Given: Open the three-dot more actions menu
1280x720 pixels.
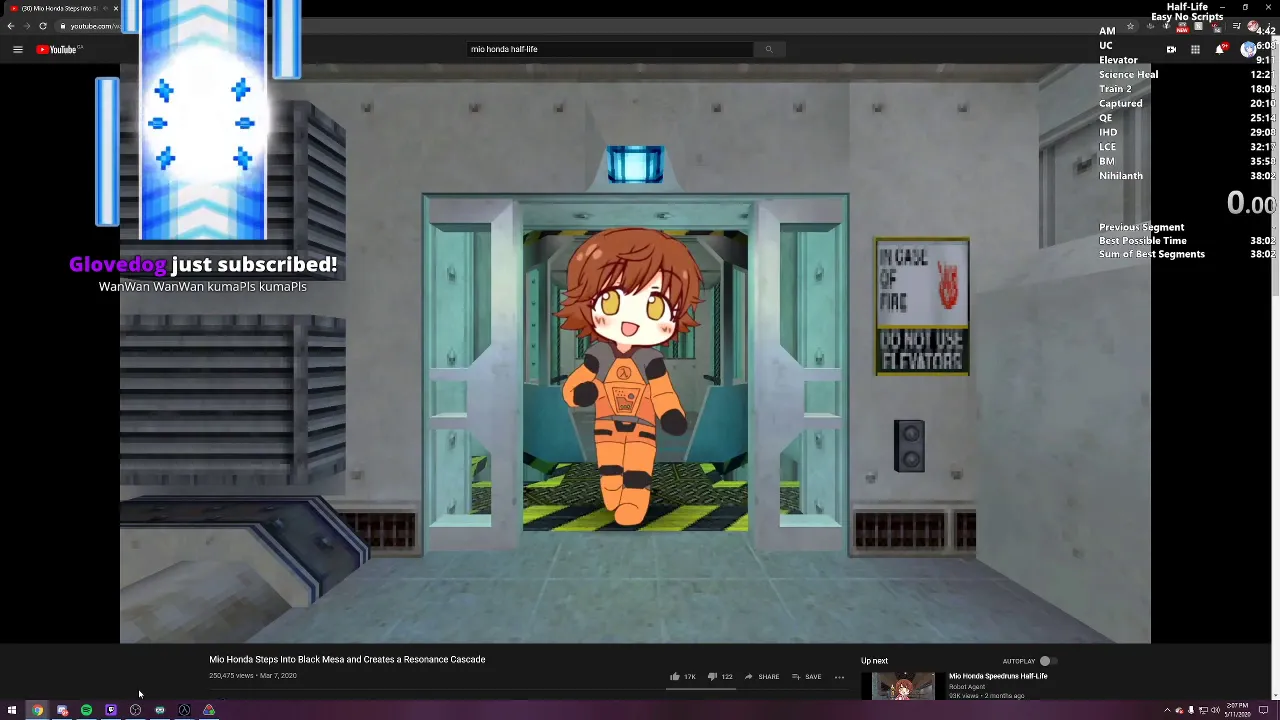Looking at the screenshot, I should [839, 677].
